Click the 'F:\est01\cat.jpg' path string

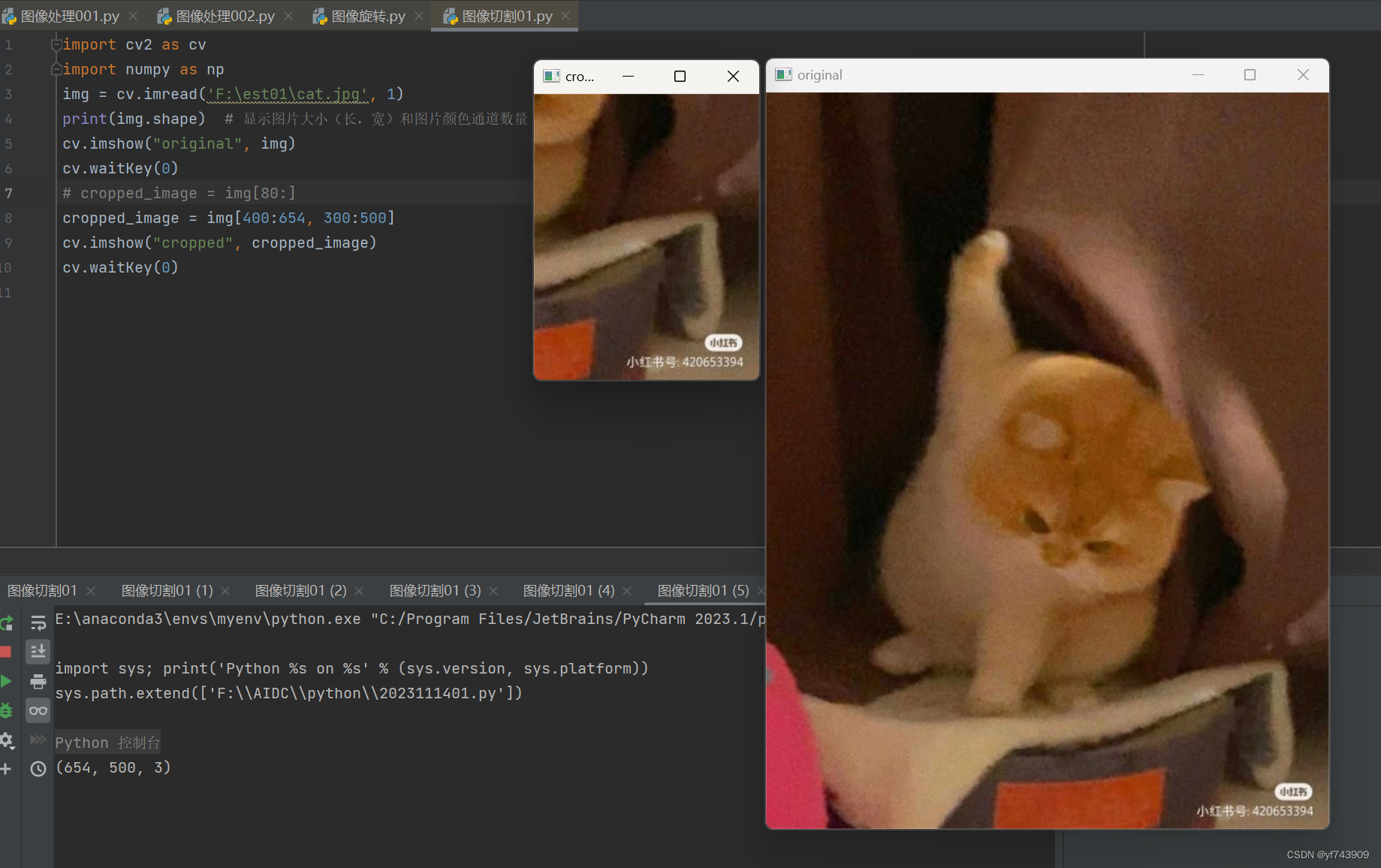287,94
